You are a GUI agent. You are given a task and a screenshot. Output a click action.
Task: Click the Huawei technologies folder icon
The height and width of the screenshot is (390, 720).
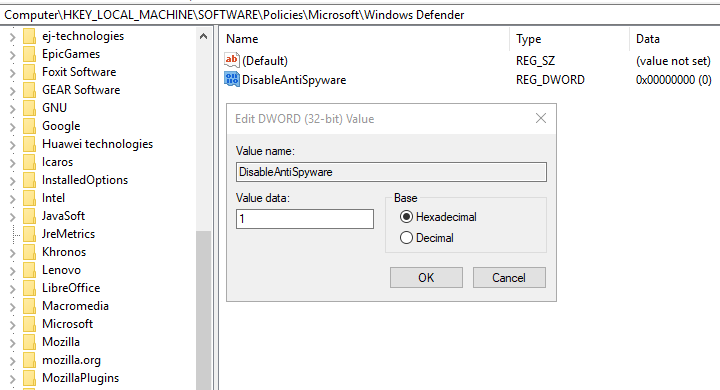coord(29,144)
